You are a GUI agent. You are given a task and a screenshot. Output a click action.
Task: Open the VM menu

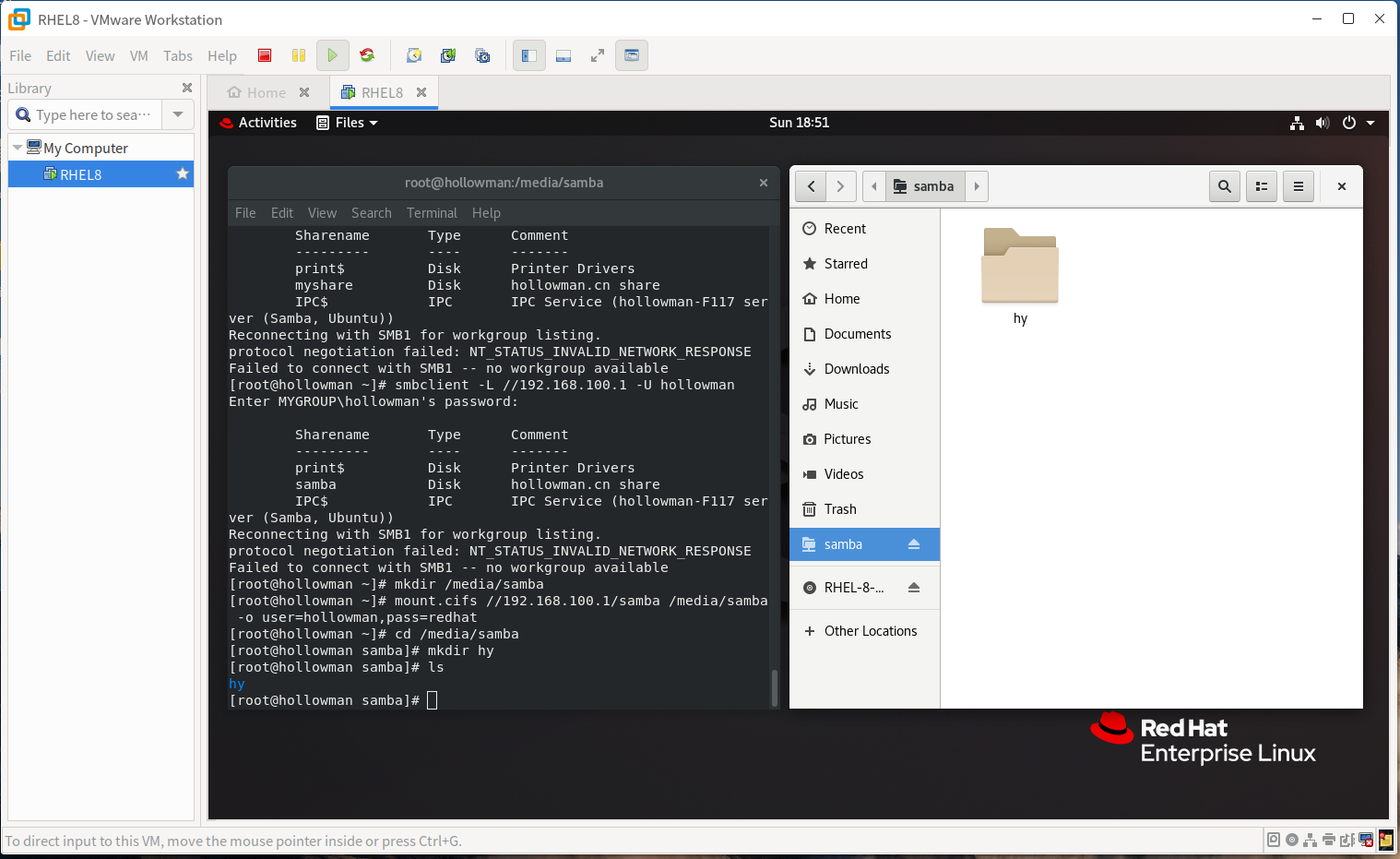[x=138, y=55]
